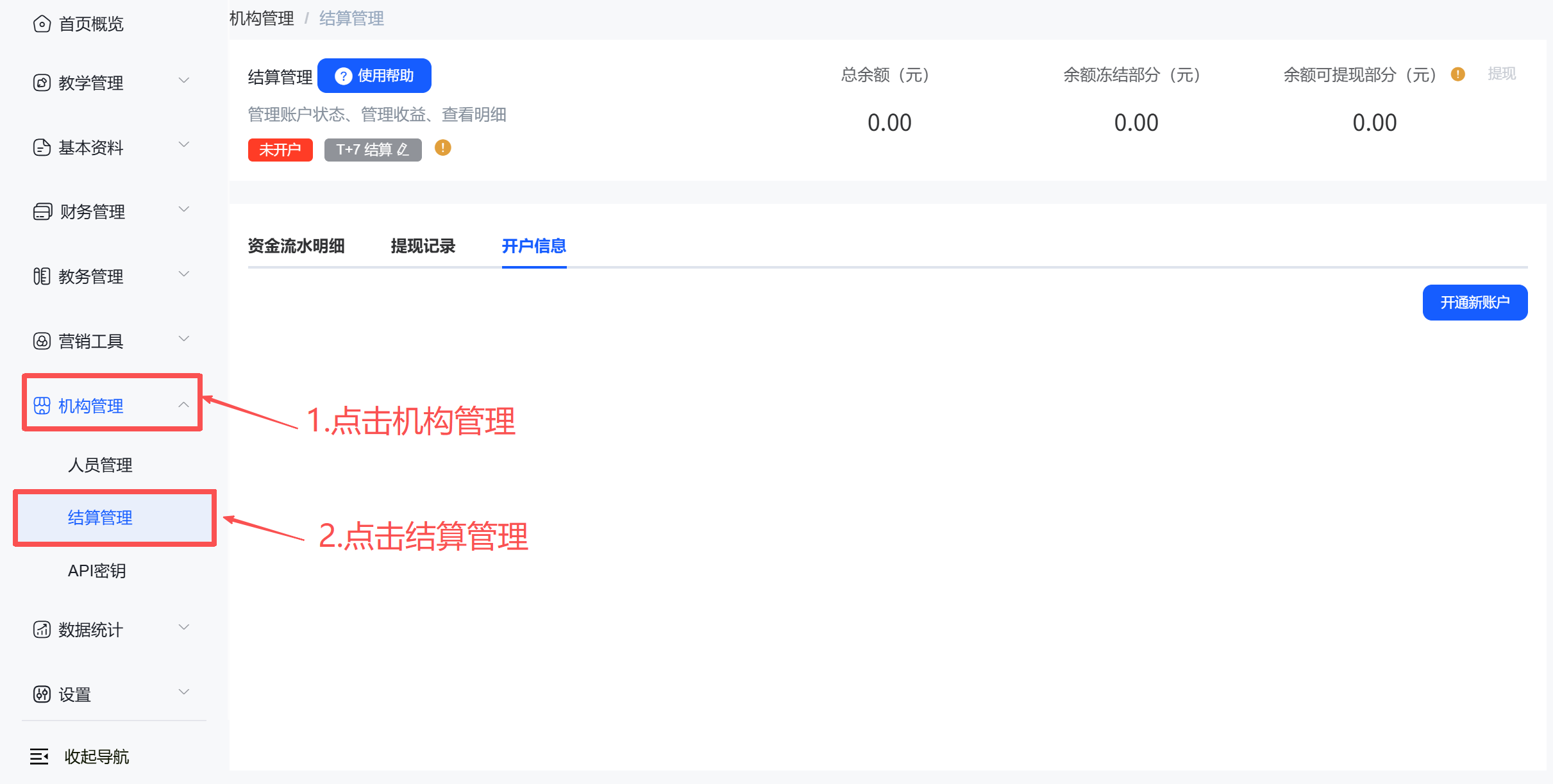
Task: Click the finance management card icon
Action: (42, 212)
